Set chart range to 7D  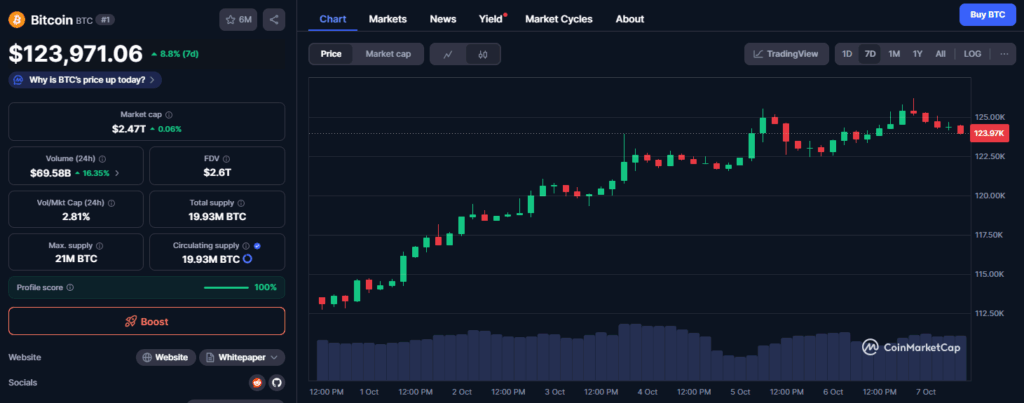pos(870,54)
